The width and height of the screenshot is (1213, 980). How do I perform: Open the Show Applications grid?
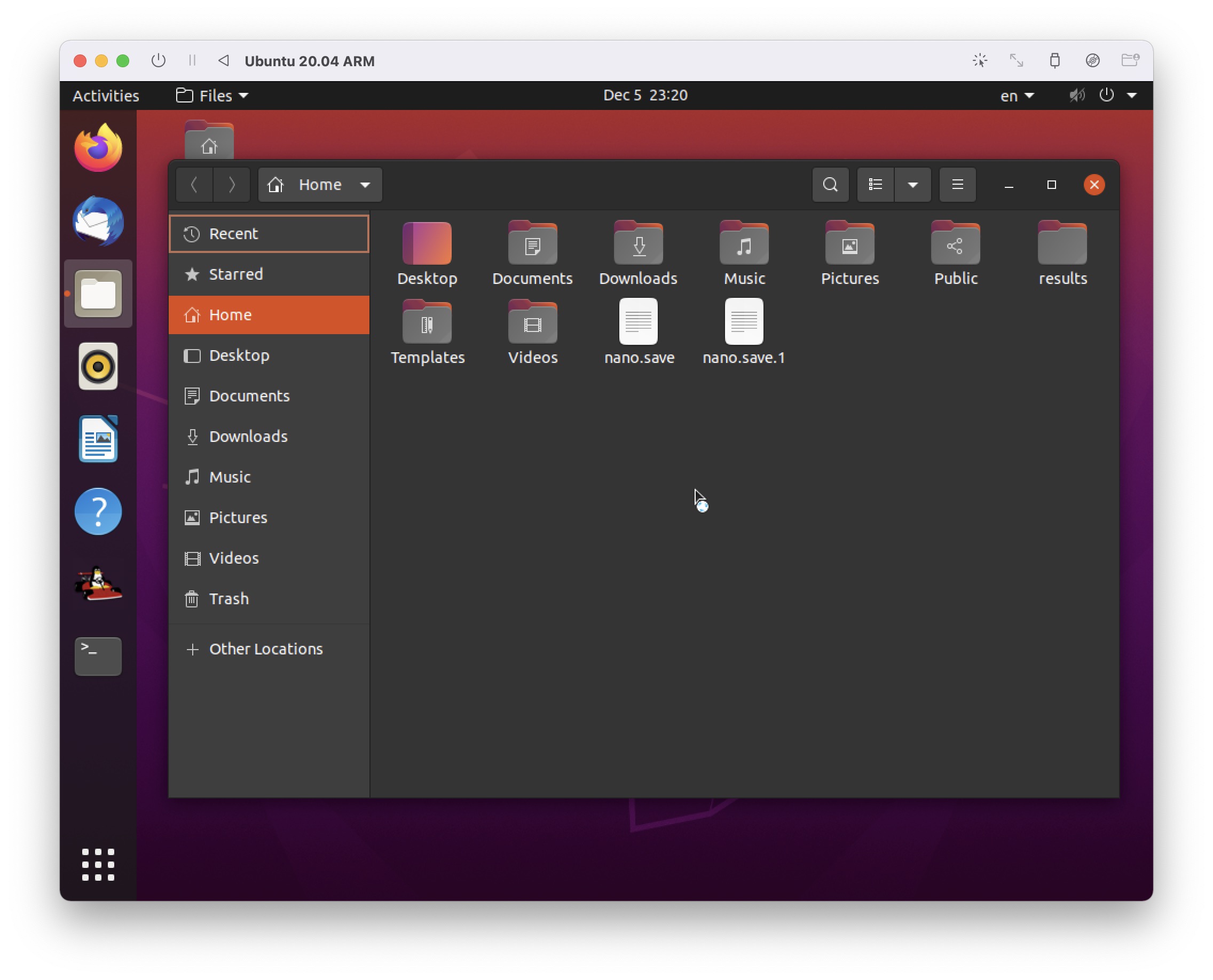(98, 865)
